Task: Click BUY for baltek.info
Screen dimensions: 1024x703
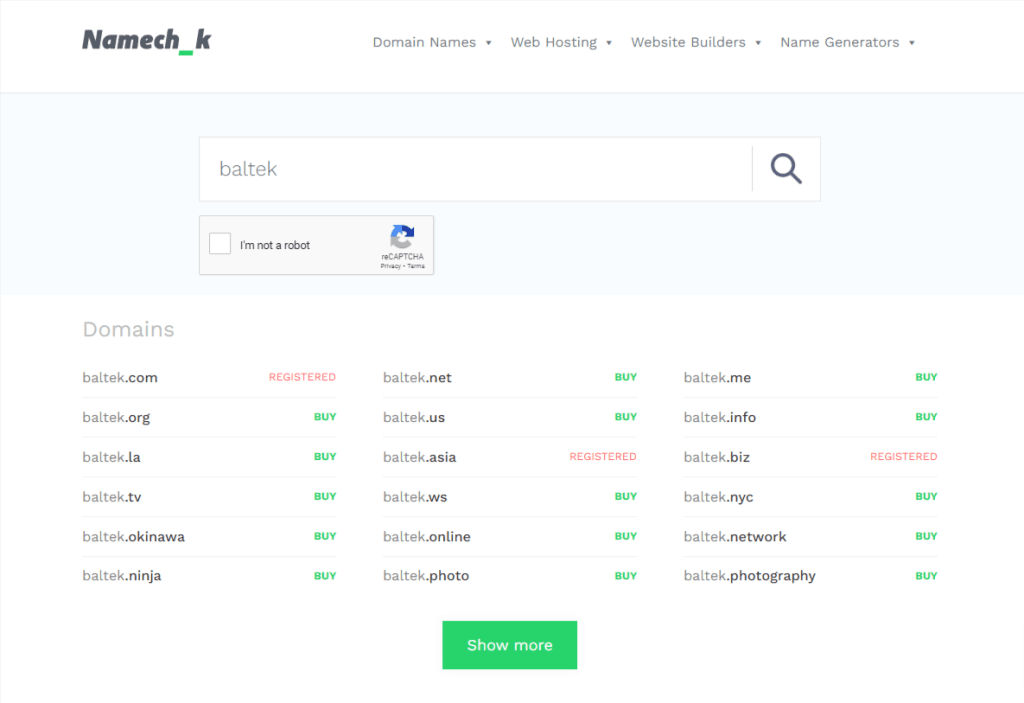Action: coord(926,417)
